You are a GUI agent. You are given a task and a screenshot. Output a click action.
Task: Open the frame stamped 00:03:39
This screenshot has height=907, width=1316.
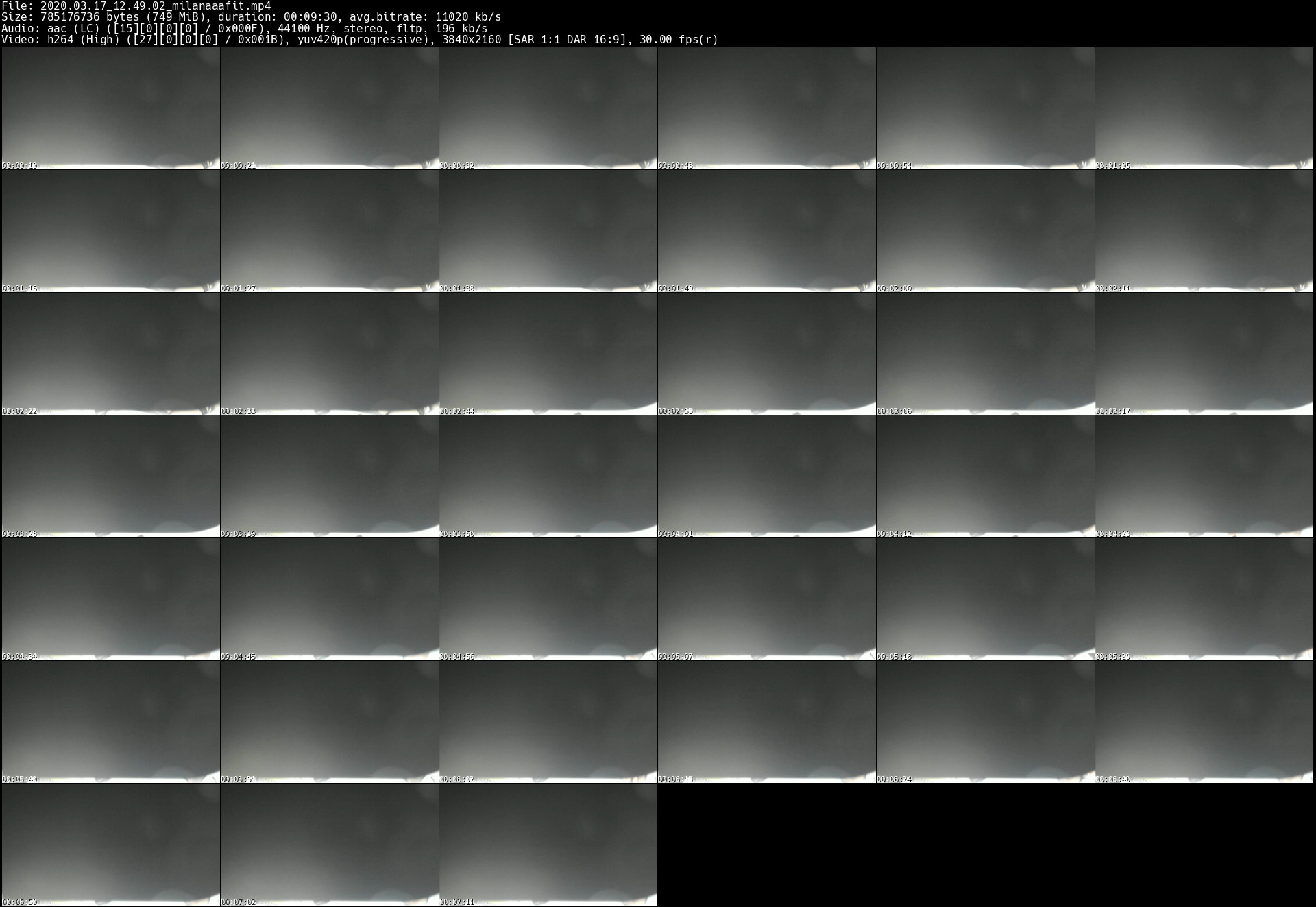coord(329,476)
